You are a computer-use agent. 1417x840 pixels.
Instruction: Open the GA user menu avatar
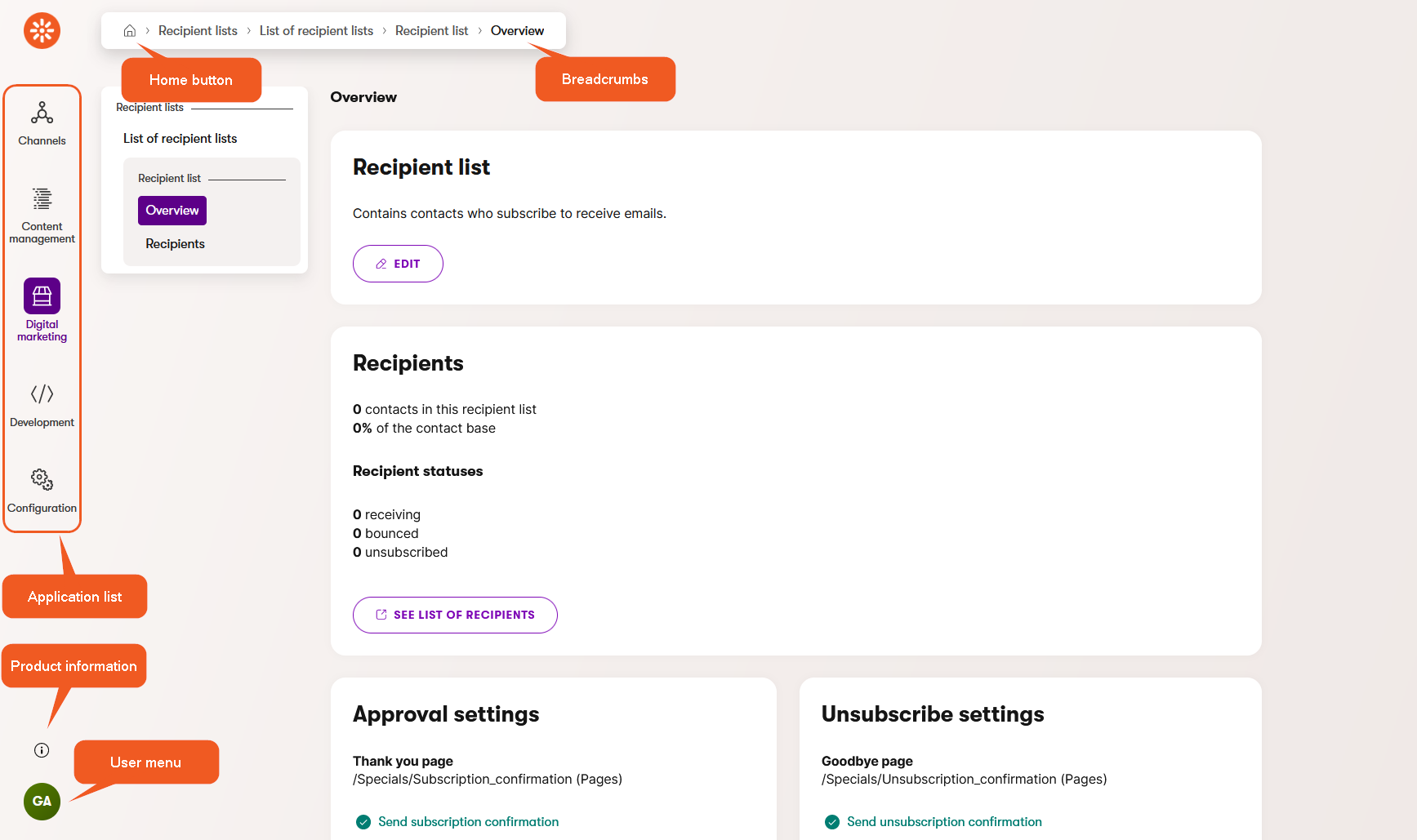click(x=42, y=801)
